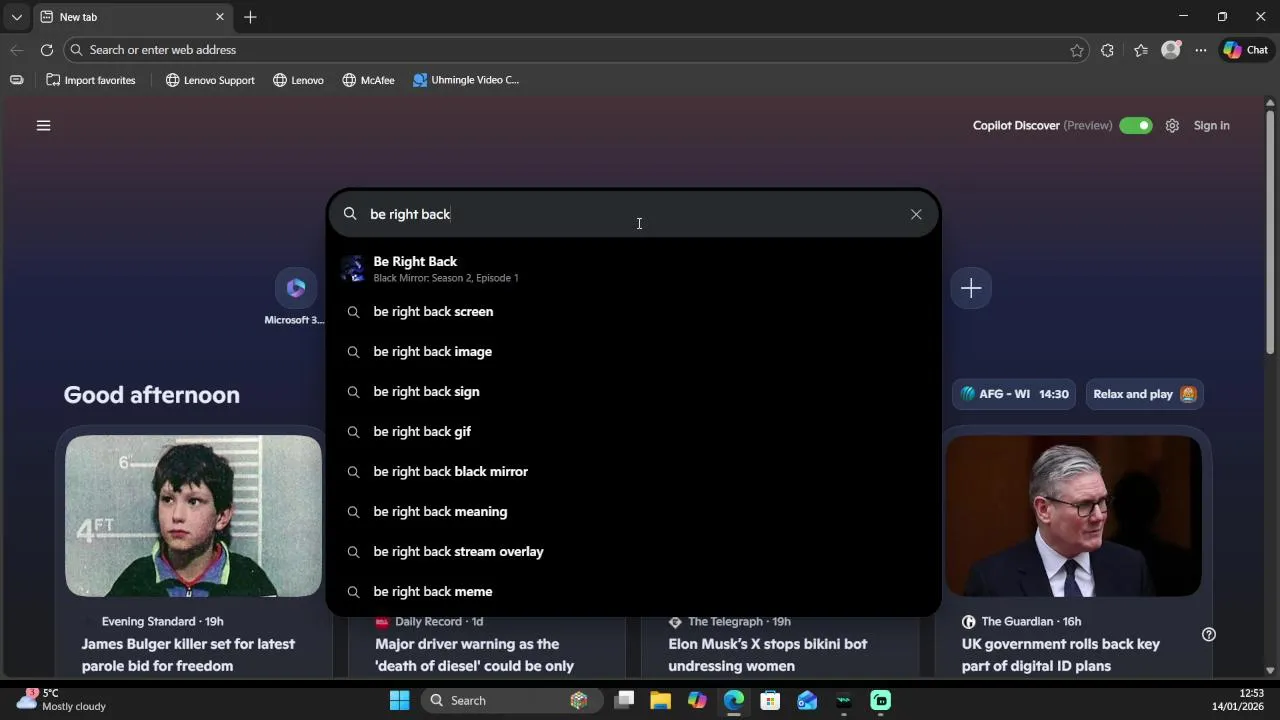Open the tab actions menu chevron
1280x720 pixels.
click(16, 17)
